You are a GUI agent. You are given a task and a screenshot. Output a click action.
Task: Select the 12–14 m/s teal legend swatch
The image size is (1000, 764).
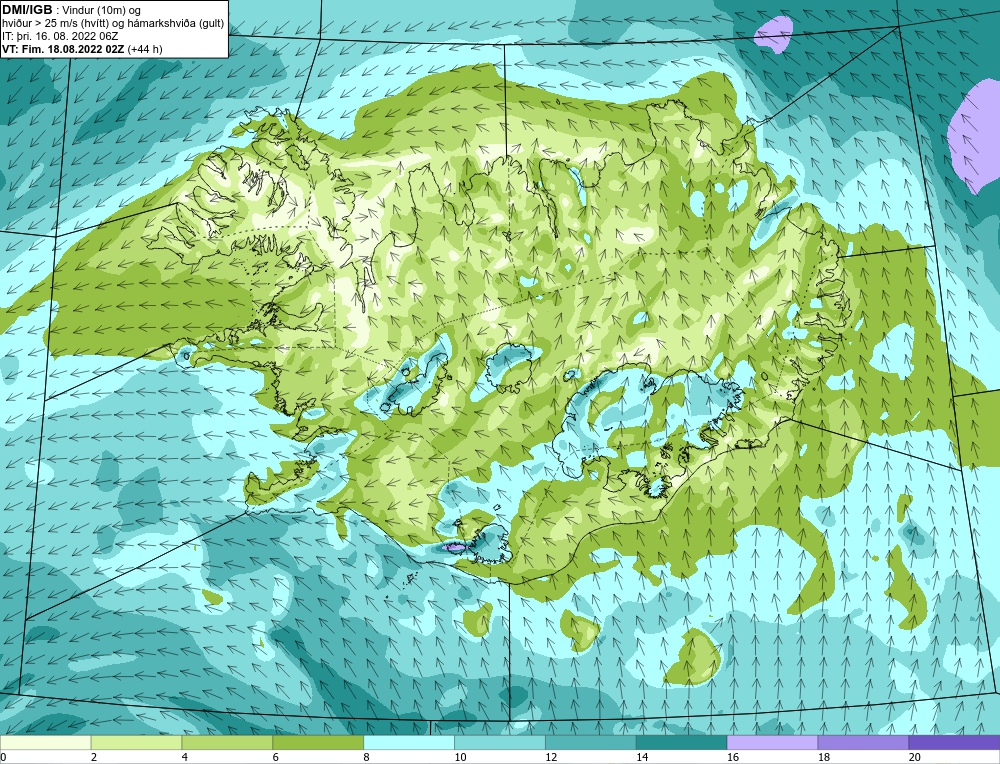pos(591,742)
